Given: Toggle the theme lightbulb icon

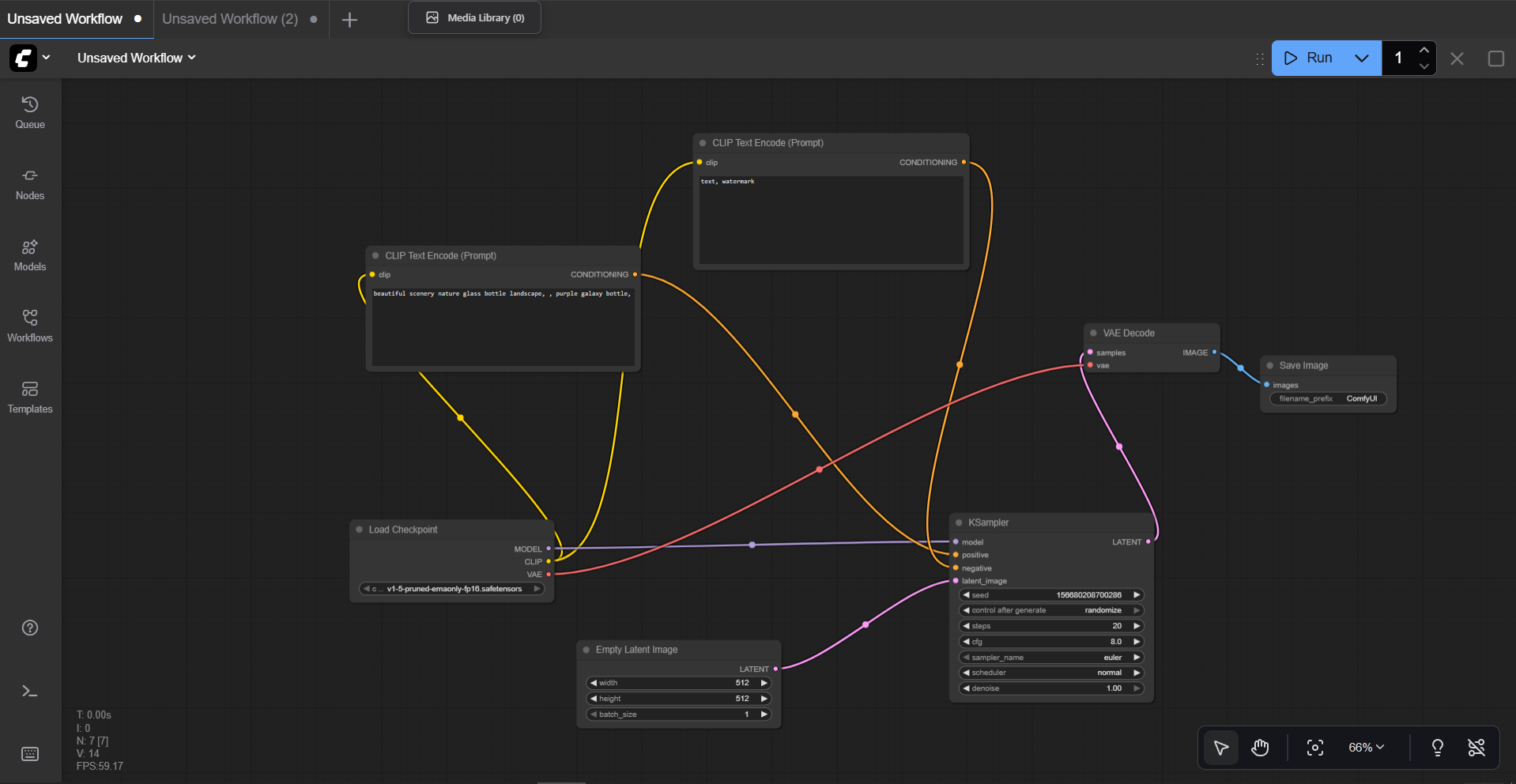Looking at the screenshot, I should coord(1437,747).
